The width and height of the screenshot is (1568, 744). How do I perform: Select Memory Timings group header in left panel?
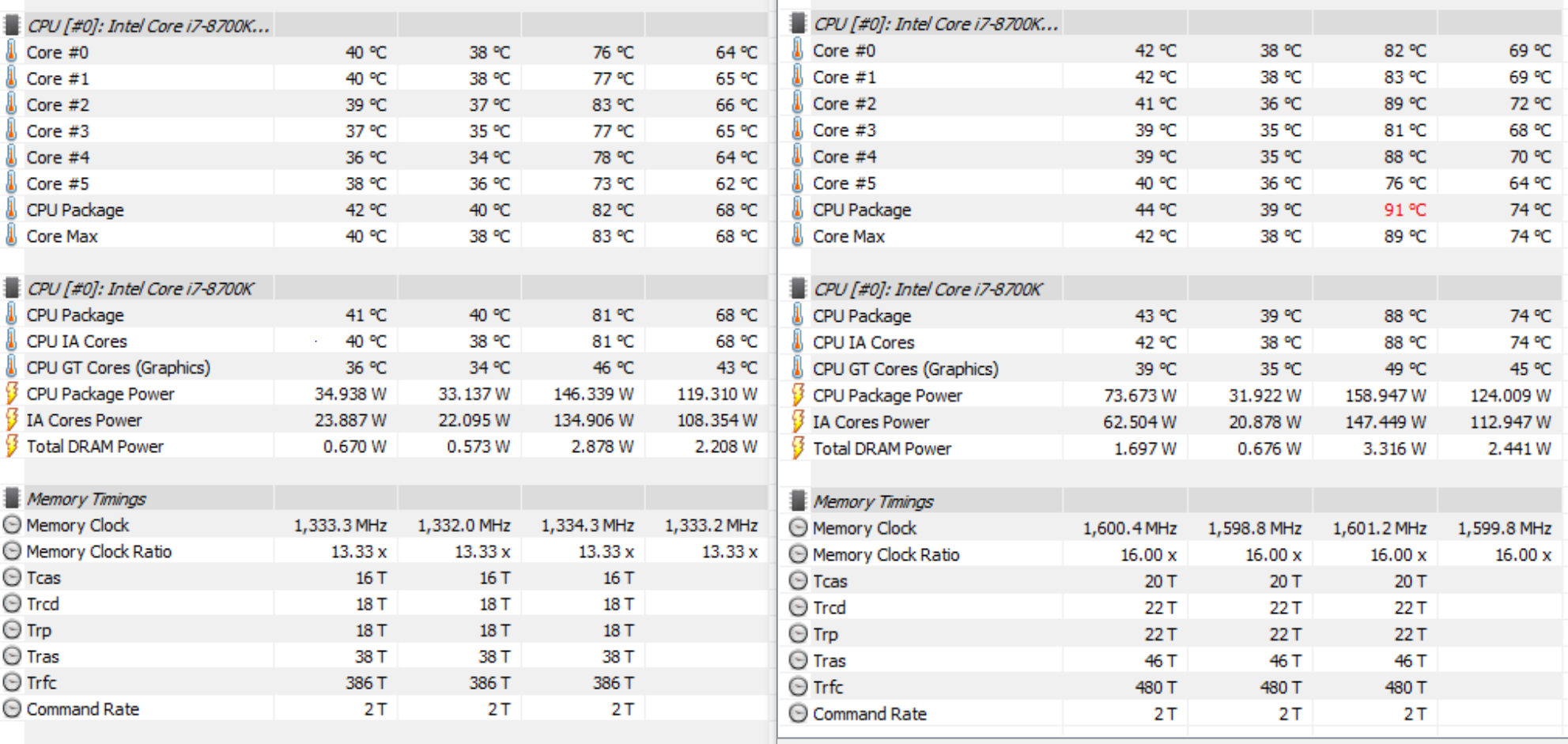pos(86,499)
